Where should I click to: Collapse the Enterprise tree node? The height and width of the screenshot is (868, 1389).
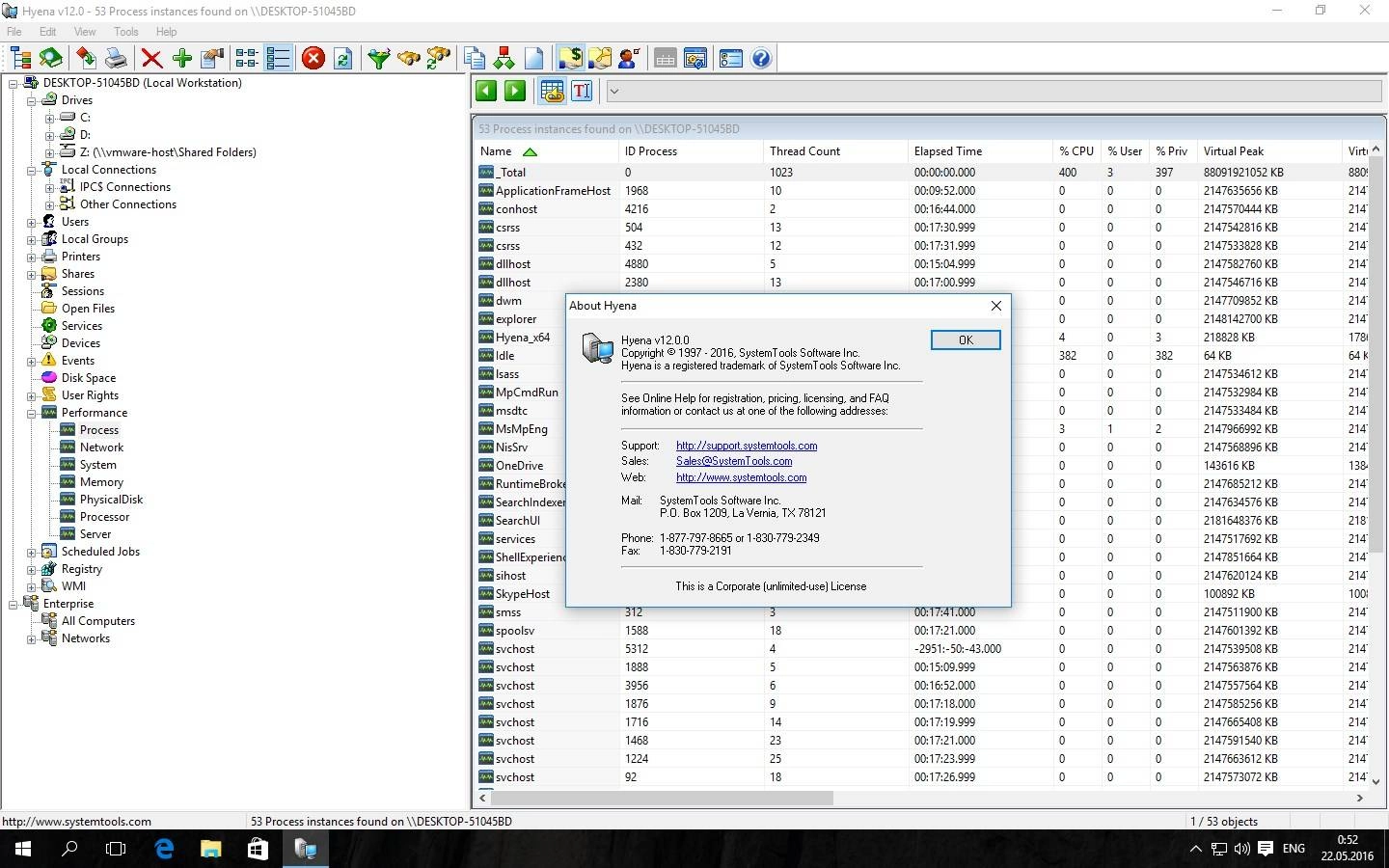(14, 604)
